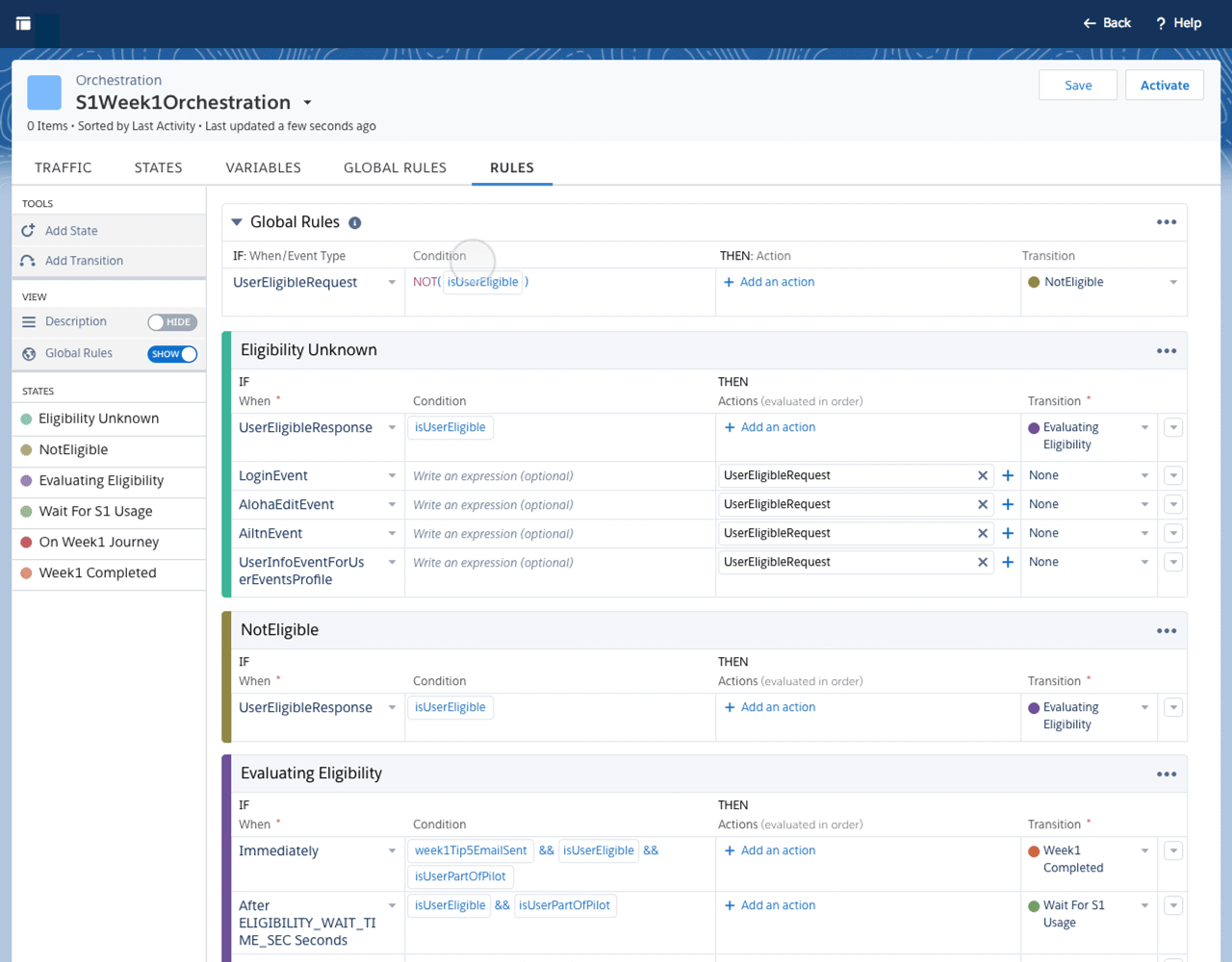Open the LoginEvent row options menu button
This screenshot has height=962, width=1232.
coord(1173,476)
